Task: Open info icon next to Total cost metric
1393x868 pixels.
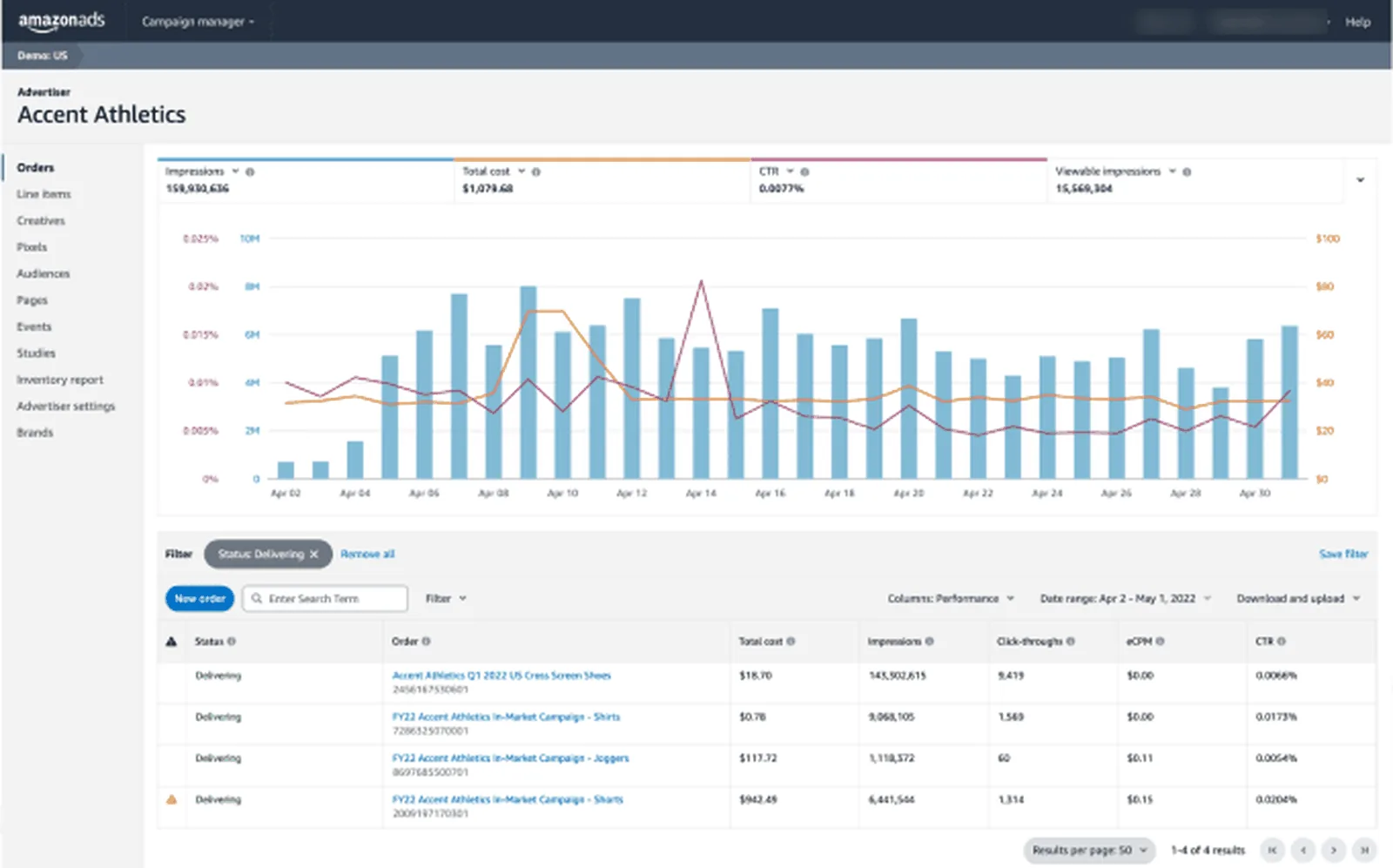Action: (x=536, y=172)
